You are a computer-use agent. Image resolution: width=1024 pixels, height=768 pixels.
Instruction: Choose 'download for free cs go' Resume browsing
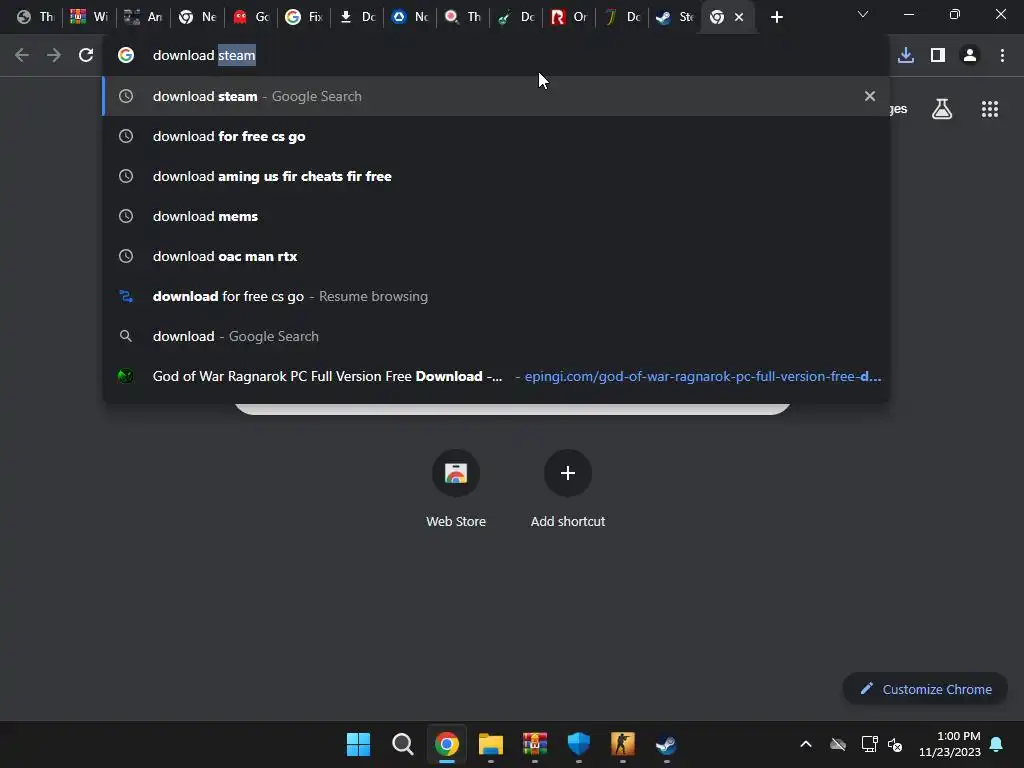pyautogui.click(x=496, y=296)
